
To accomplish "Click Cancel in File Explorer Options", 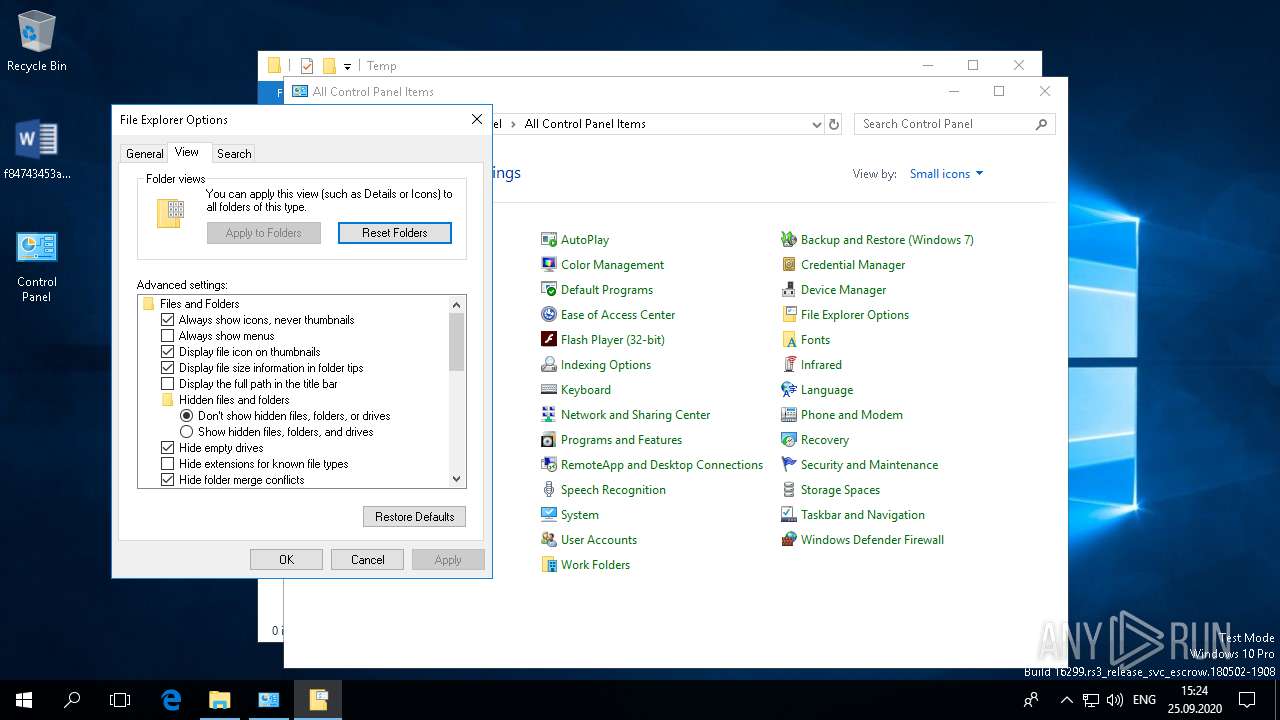I will point(368,560).
